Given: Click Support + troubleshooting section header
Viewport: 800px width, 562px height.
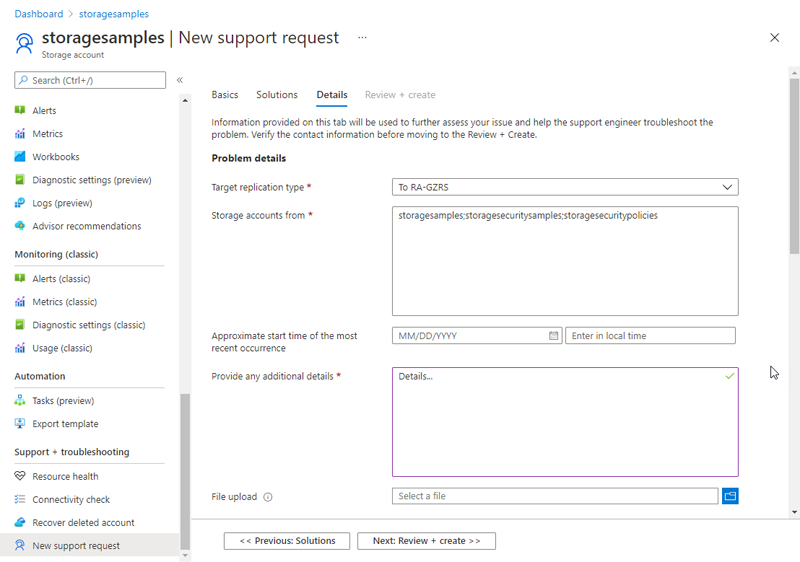Looking at the screenshot, I should [72, 452].
